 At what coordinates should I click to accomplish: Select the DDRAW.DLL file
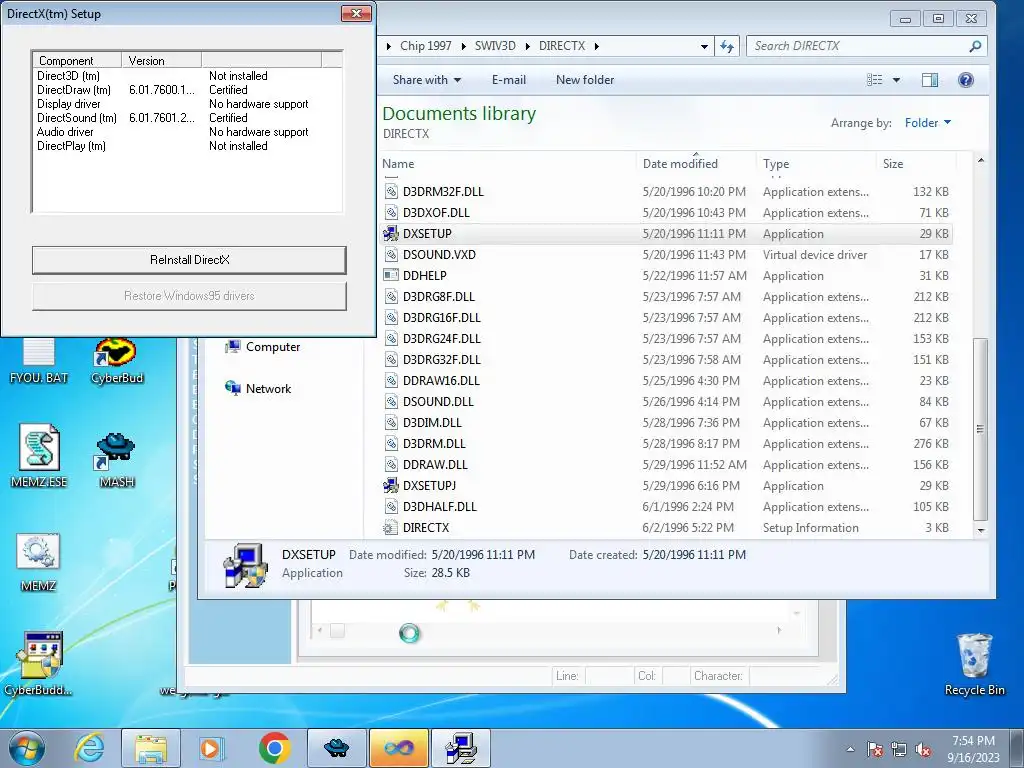point(435,464)
